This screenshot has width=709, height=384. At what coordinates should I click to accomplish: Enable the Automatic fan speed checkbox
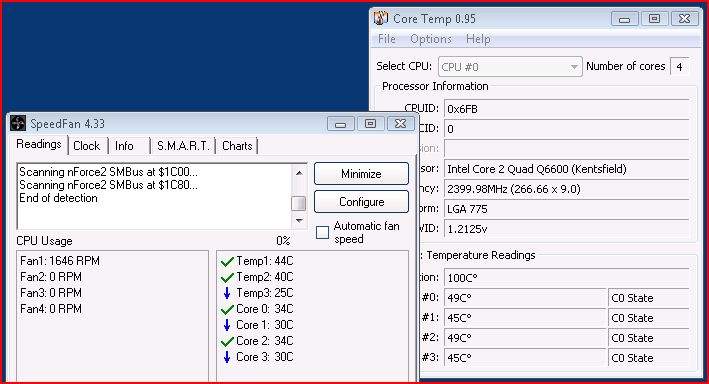[x=322, y=232]
